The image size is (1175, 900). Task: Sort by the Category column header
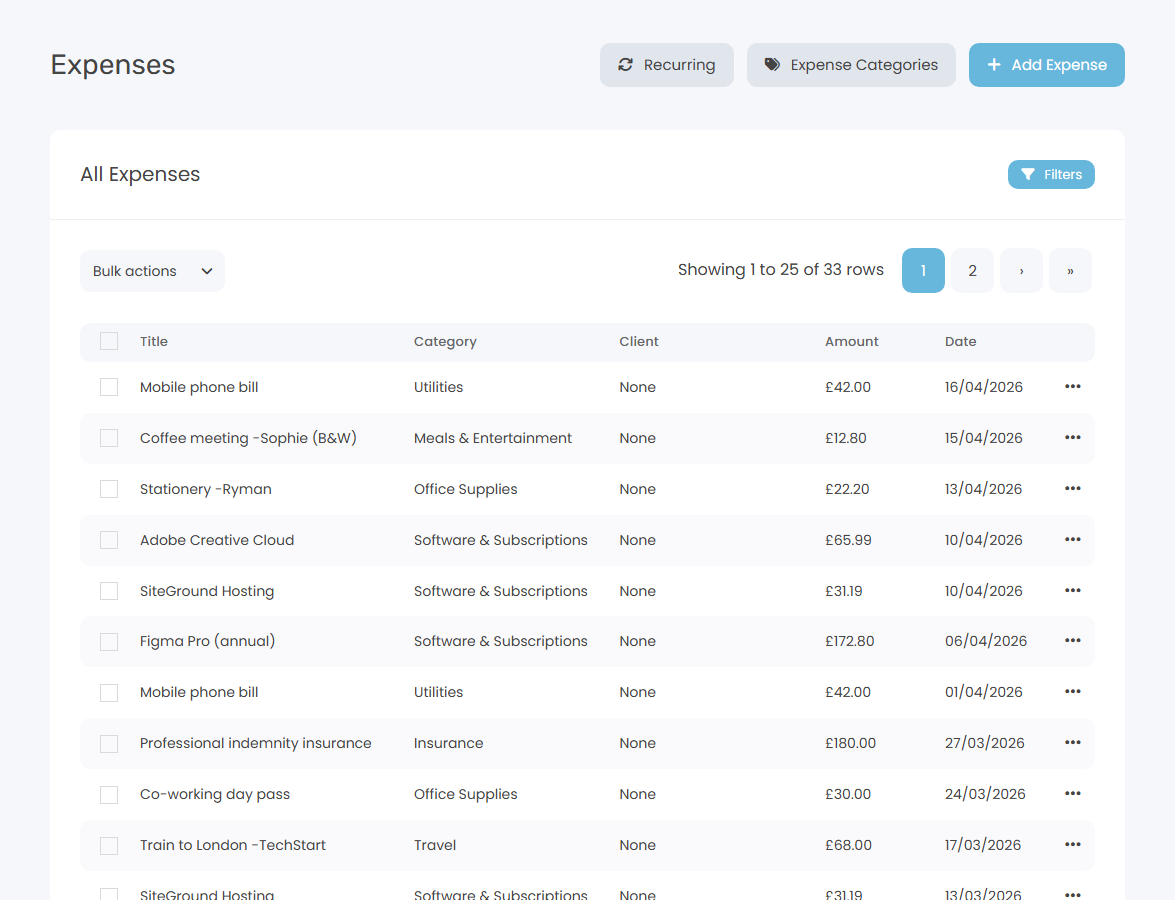point(445,341)
